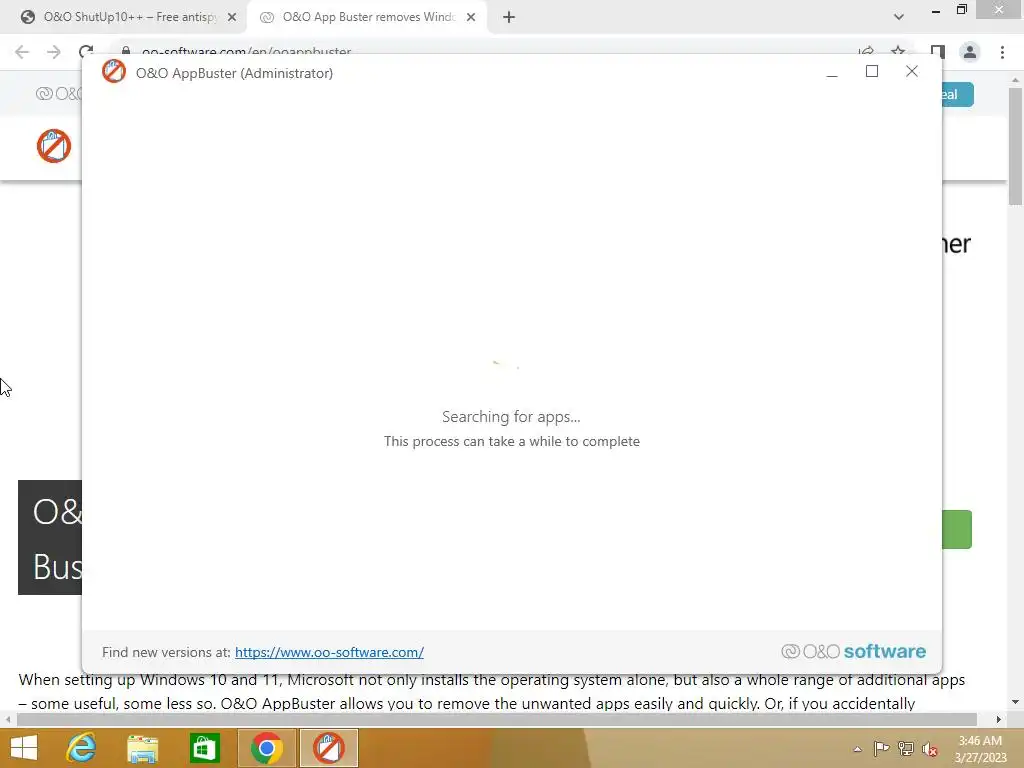The height and width of the screenshot is (768, 1024).
Task: Open network status tray icon
Action: click(x=906, y=748)
